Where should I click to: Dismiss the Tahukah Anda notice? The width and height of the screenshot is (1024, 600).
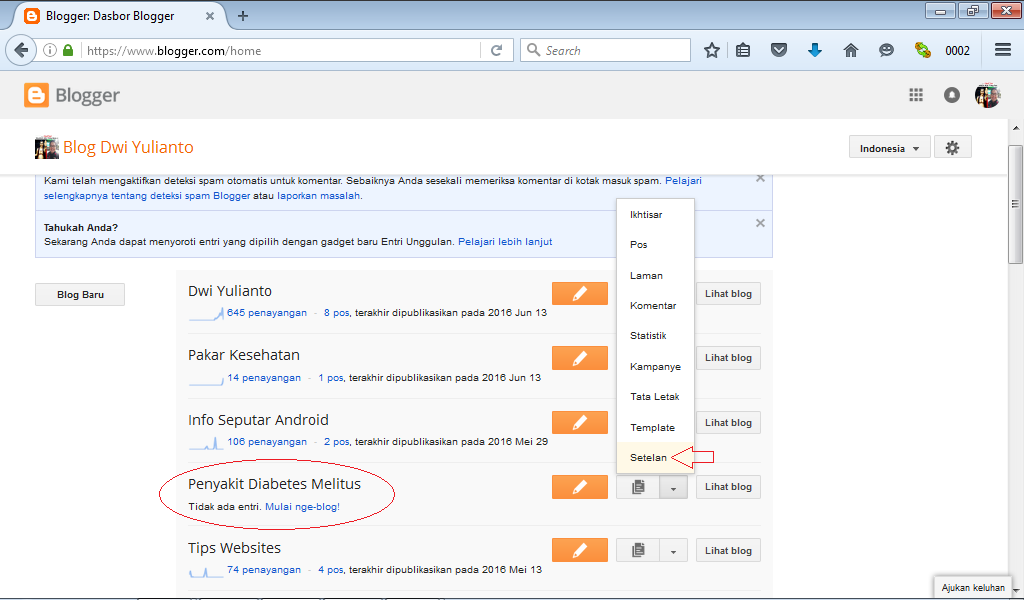click(760, 223)
